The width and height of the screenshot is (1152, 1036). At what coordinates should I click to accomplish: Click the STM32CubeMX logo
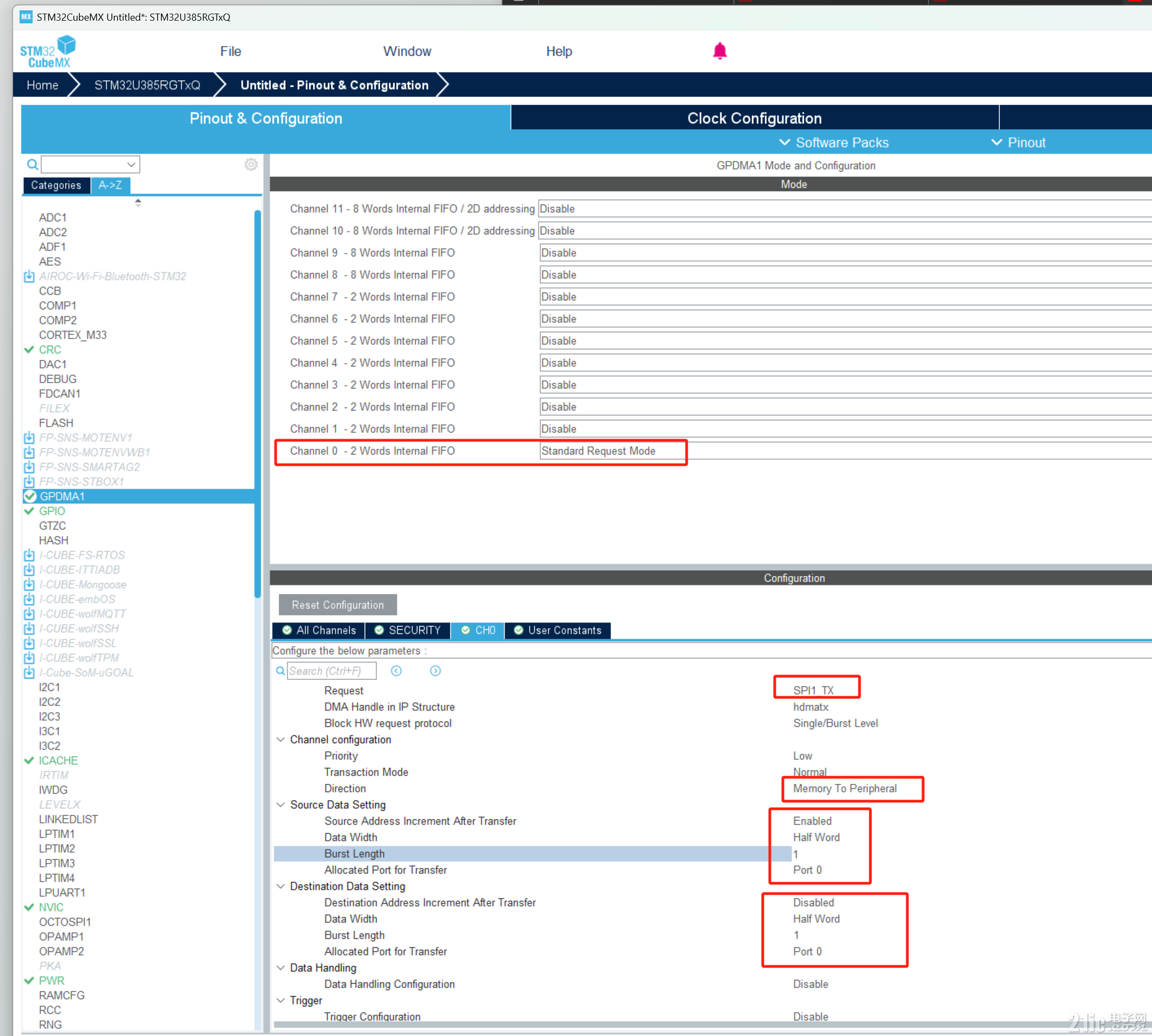pyautogui.click(x=48, y=52)
